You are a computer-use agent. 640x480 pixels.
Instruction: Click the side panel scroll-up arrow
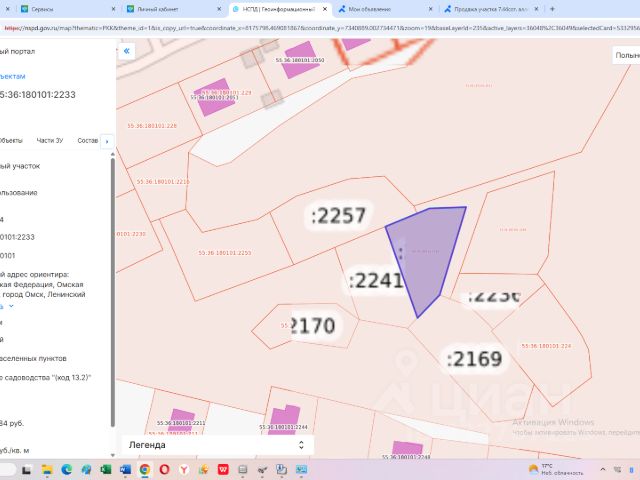click(113, 155)
